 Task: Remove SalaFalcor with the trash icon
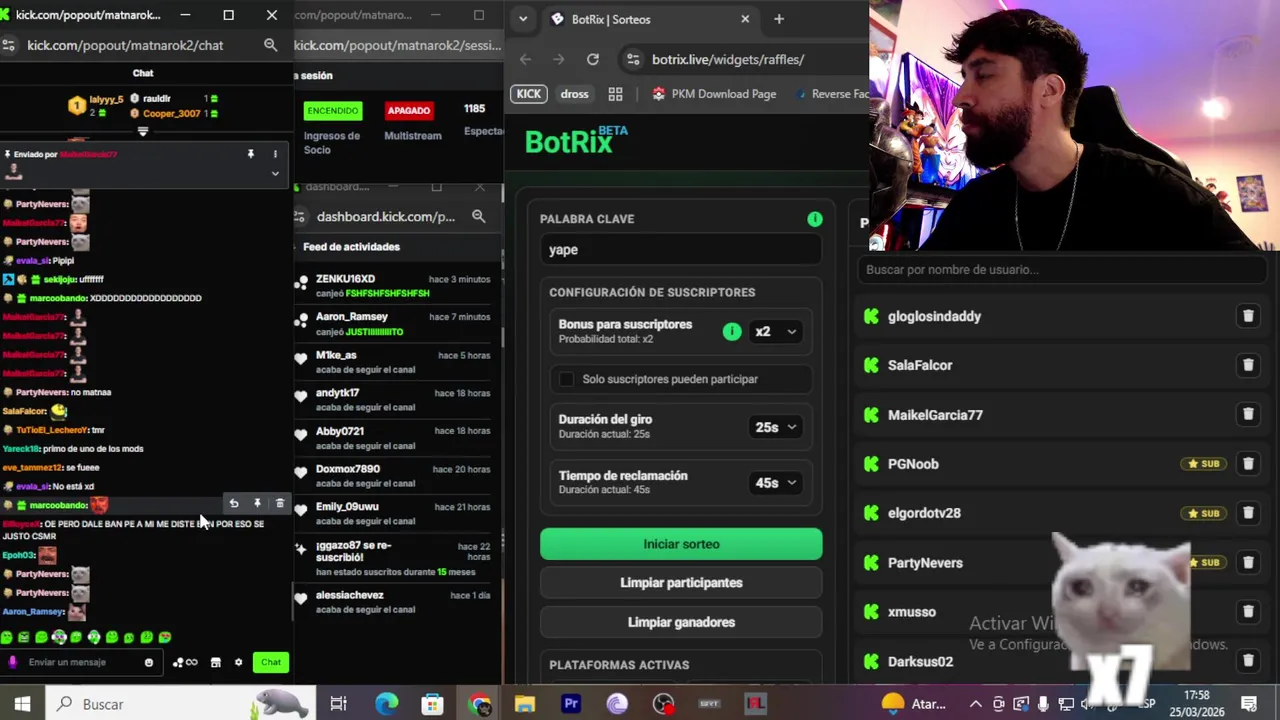click(x=1248, y=365)
